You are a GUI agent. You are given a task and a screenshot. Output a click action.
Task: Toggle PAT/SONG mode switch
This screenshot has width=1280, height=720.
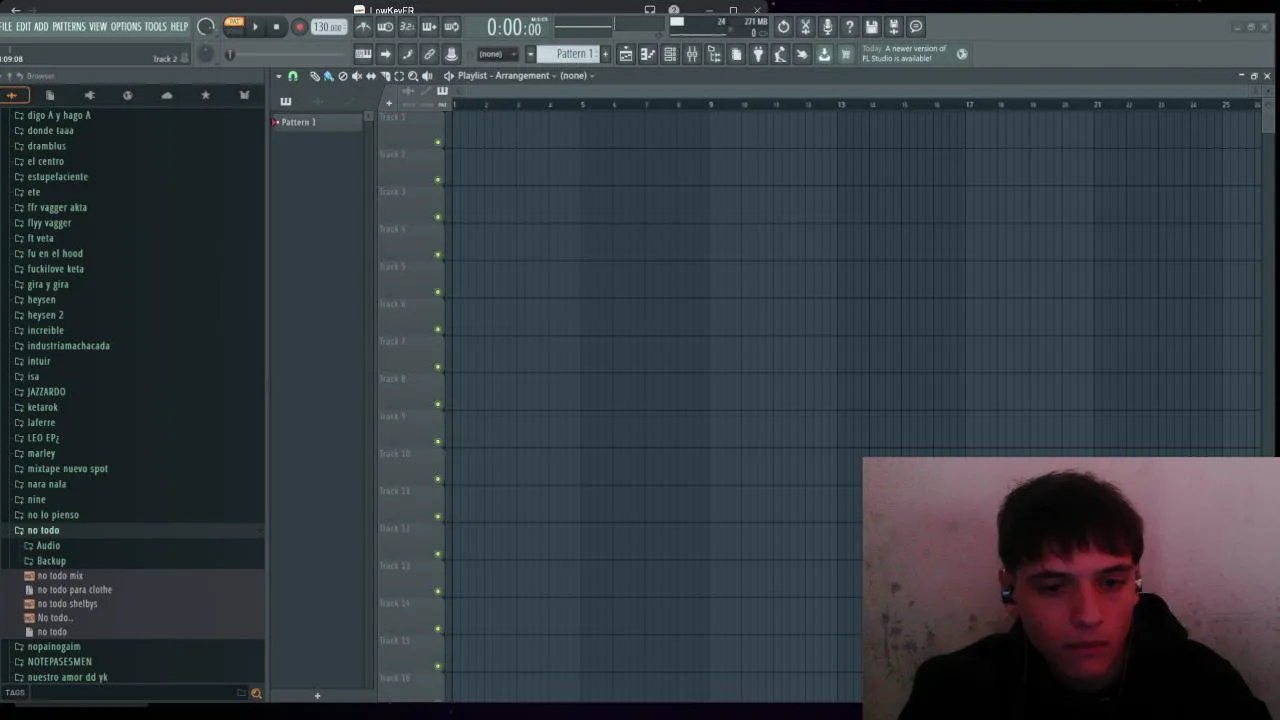(x=234, y=26)
